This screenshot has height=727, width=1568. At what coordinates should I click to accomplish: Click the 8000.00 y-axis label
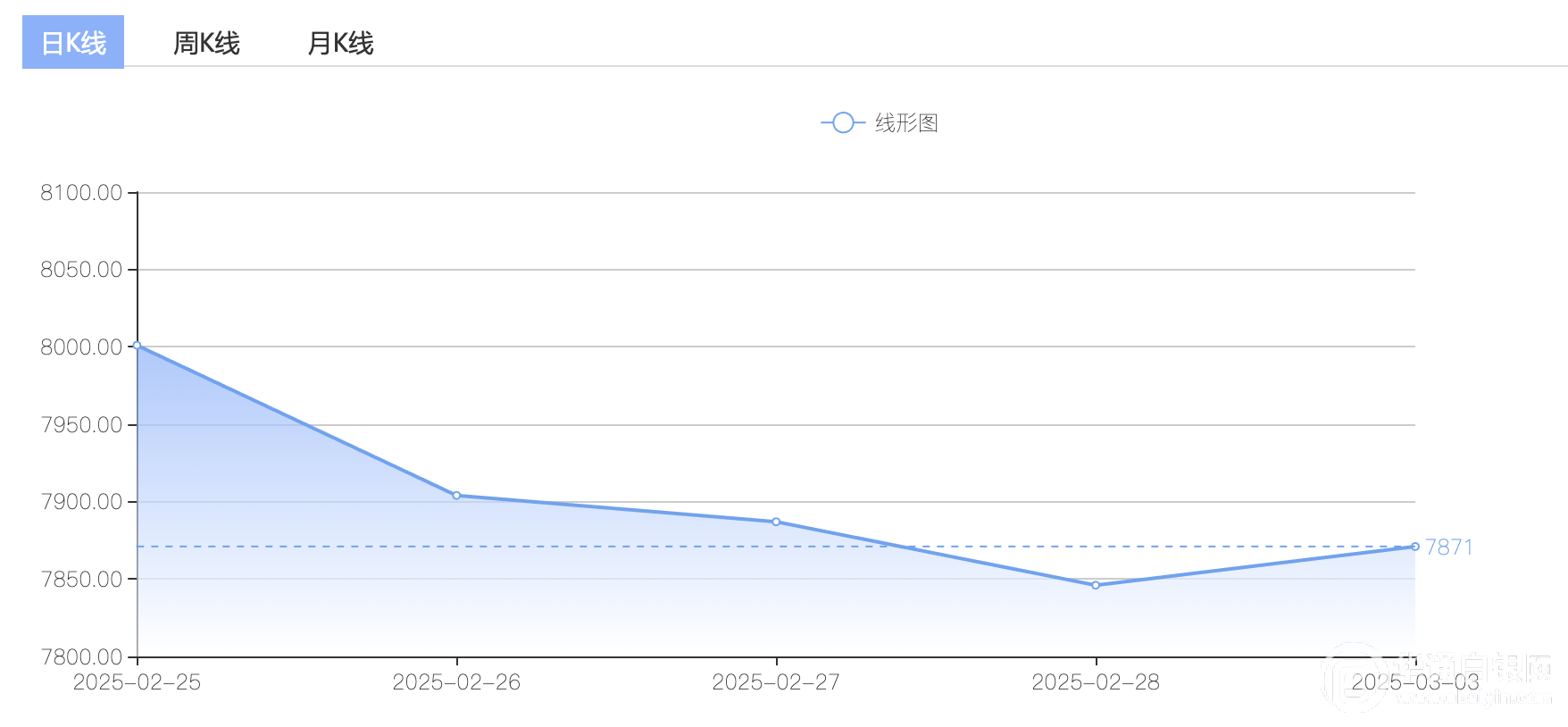point(81,347)
